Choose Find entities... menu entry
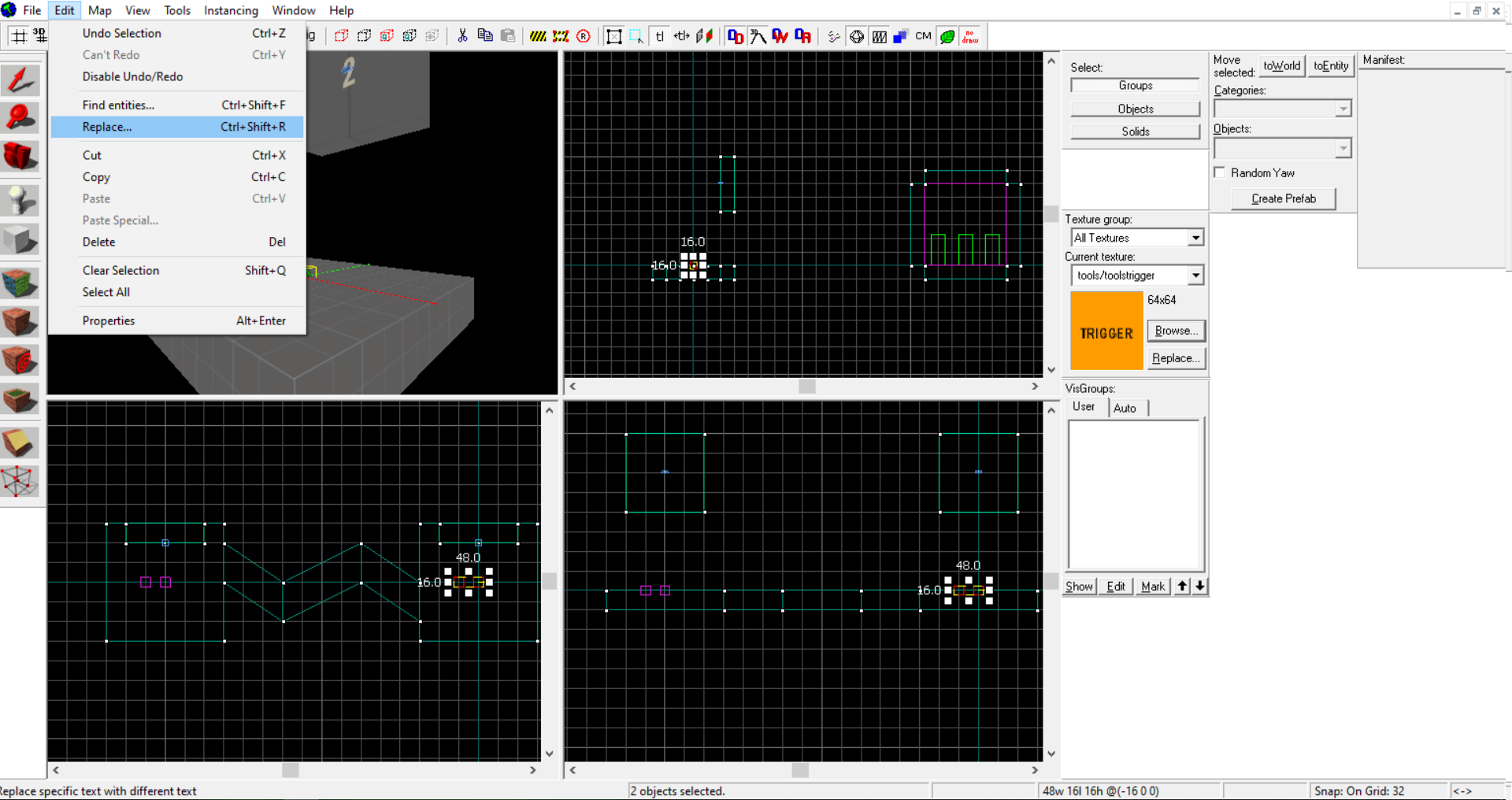 click(x=177, y=105)
